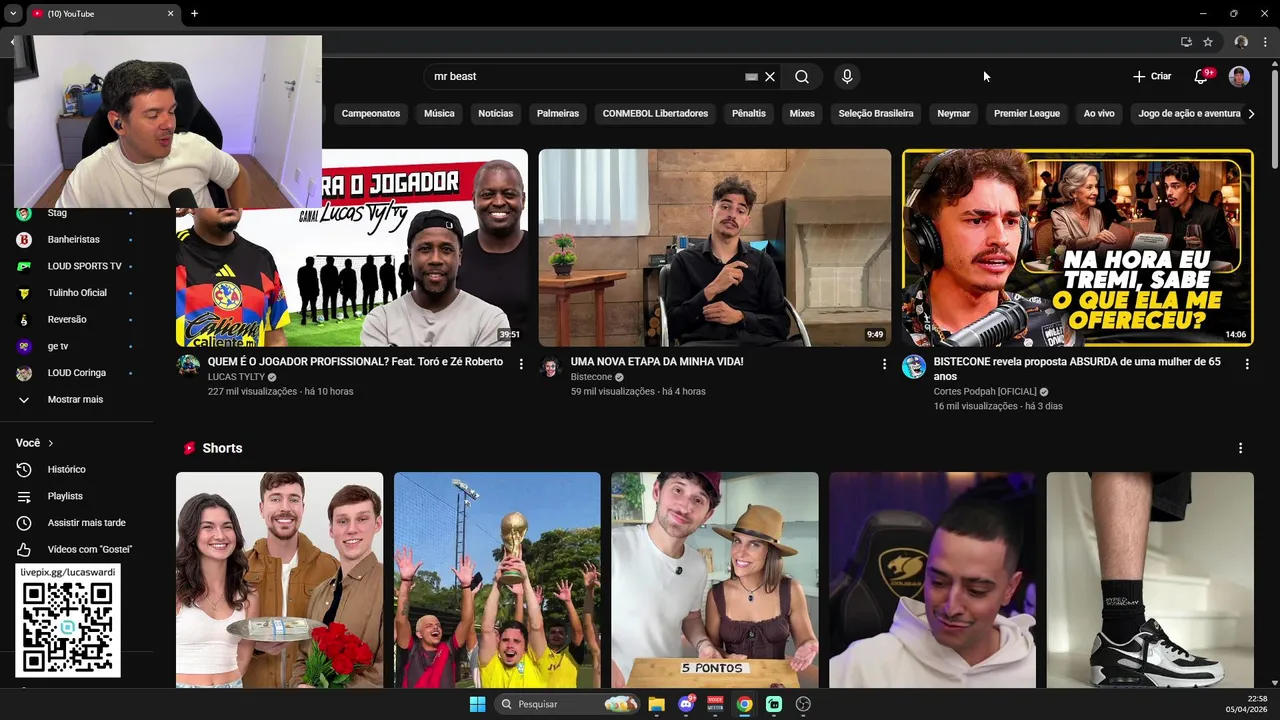The image size is (1280, 720).
Task: Click title 'BISTECONE revela proposta ABSURDA'
Action: (1077, 369)
